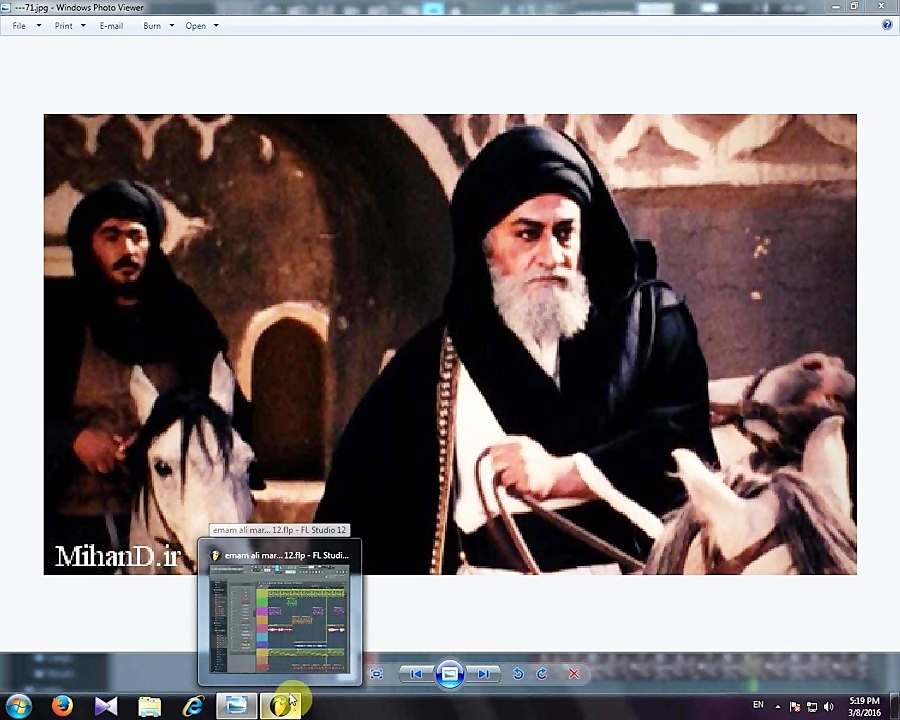The image size is (900, 720).
Task: Open the FL Studio window thumbnail preview
Action: point(280,612)
